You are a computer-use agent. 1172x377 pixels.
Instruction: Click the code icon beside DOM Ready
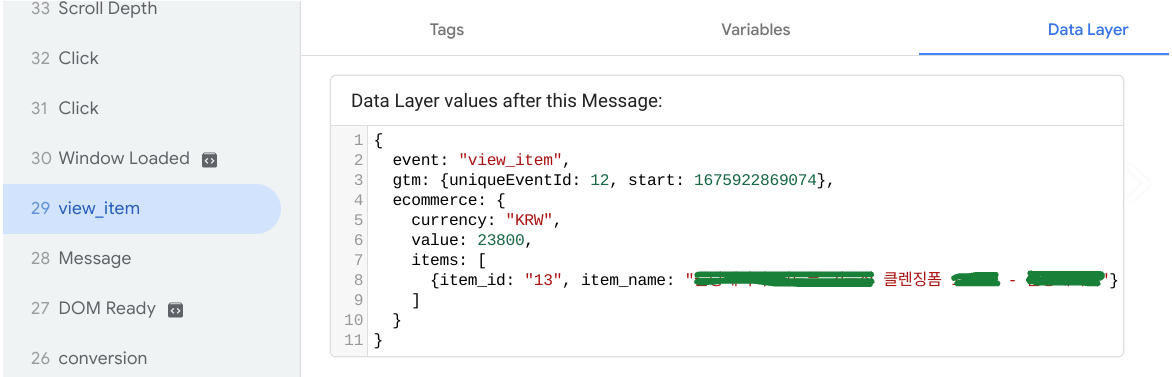(176, 309)
